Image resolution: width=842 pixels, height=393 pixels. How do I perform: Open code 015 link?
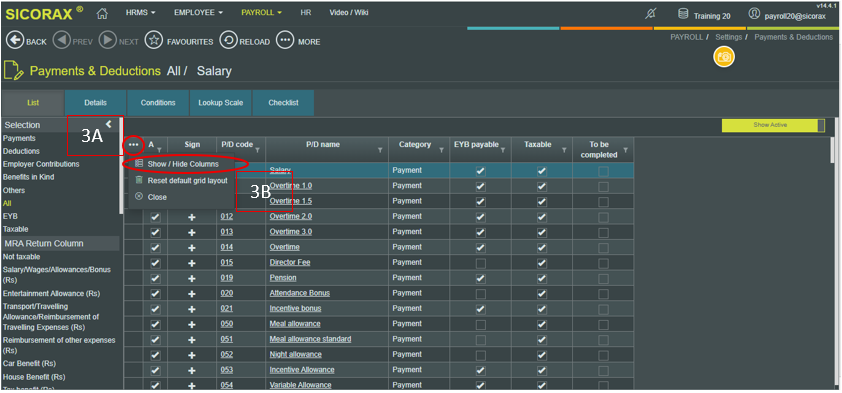click(x=227, y=263)
